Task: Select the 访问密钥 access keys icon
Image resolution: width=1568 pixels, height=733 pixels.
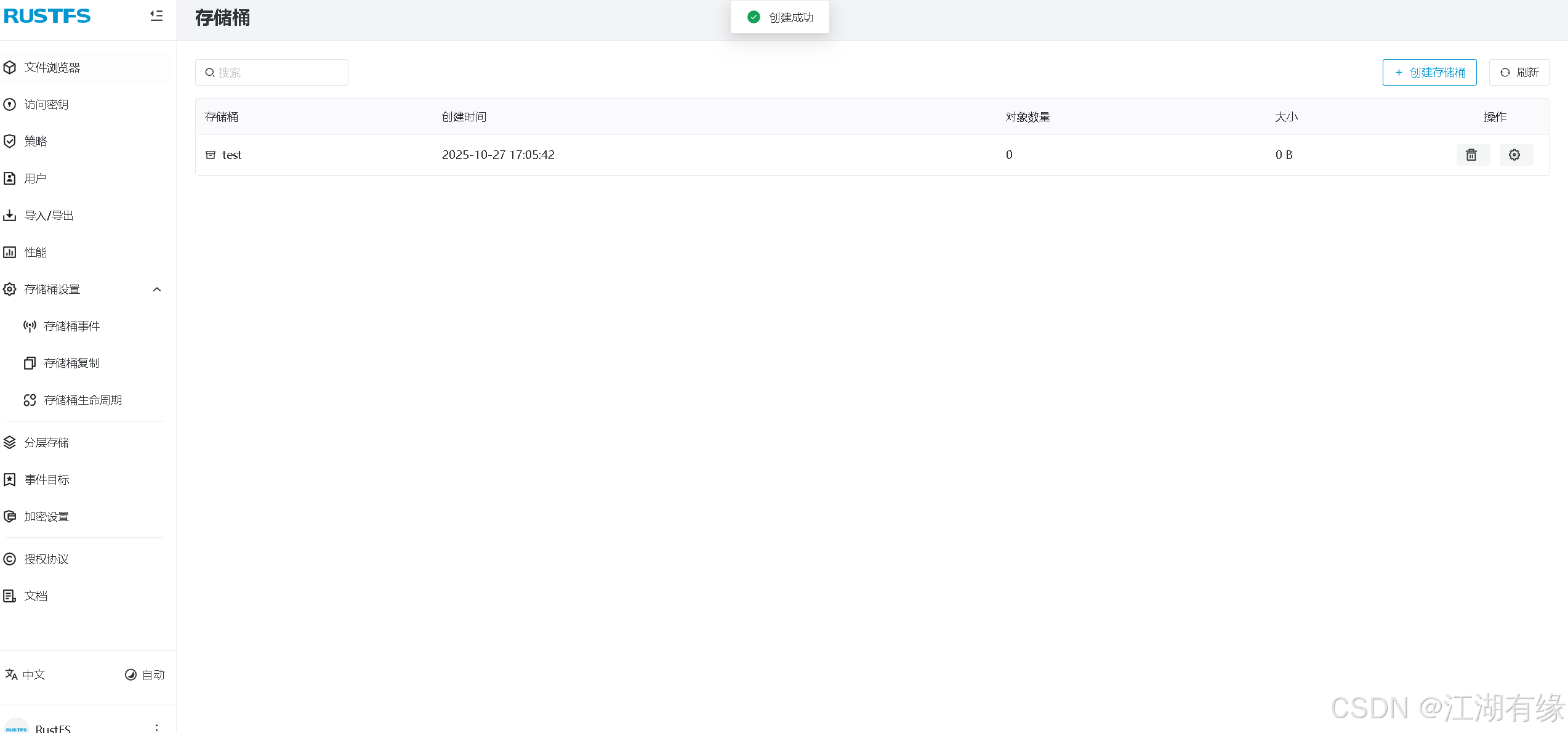Action: click(47, 104)
